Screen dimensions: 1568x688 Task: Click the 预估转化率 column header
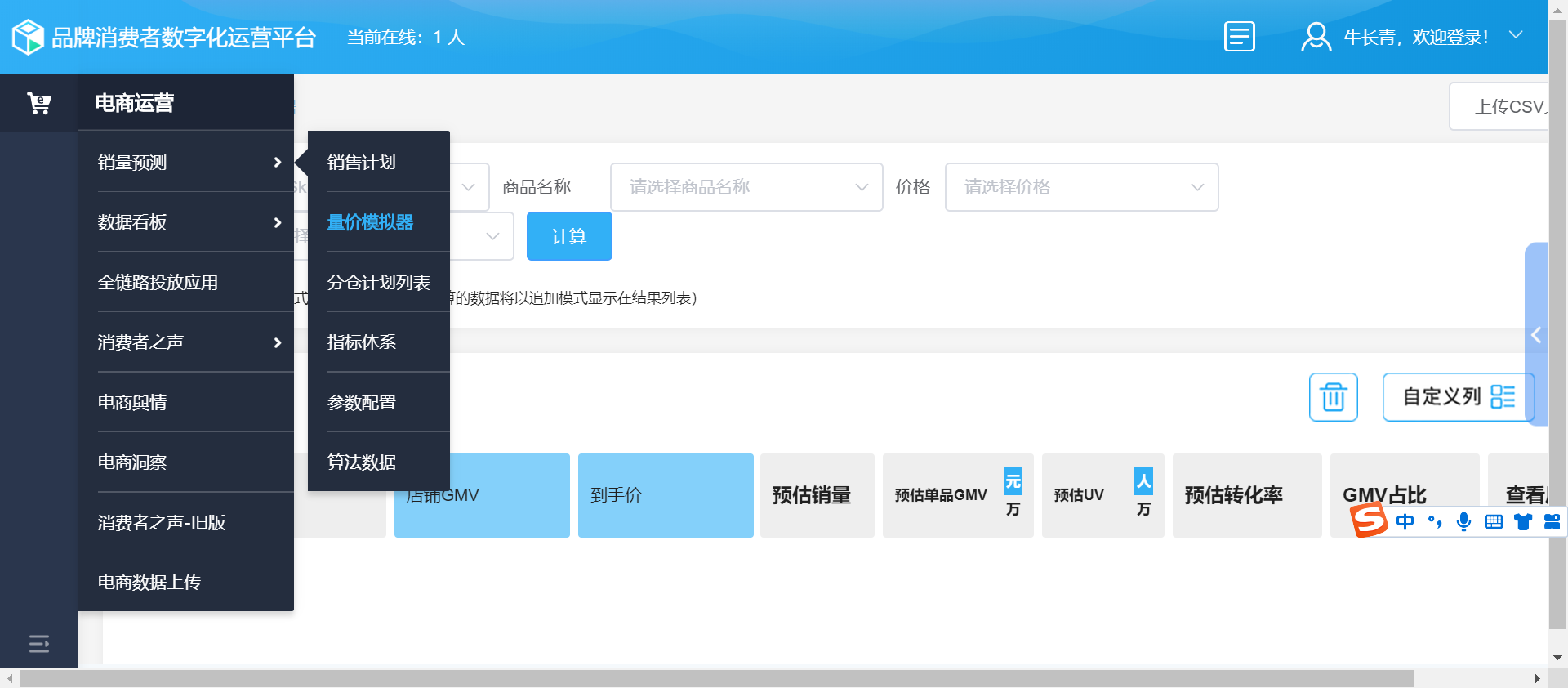pos(1247,495)
